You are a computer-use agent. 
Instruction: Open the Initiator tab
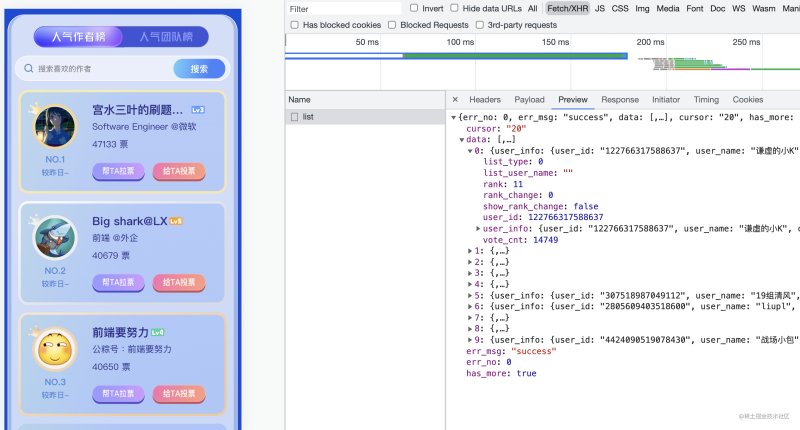pyautogui.click(x=666, y=99)
